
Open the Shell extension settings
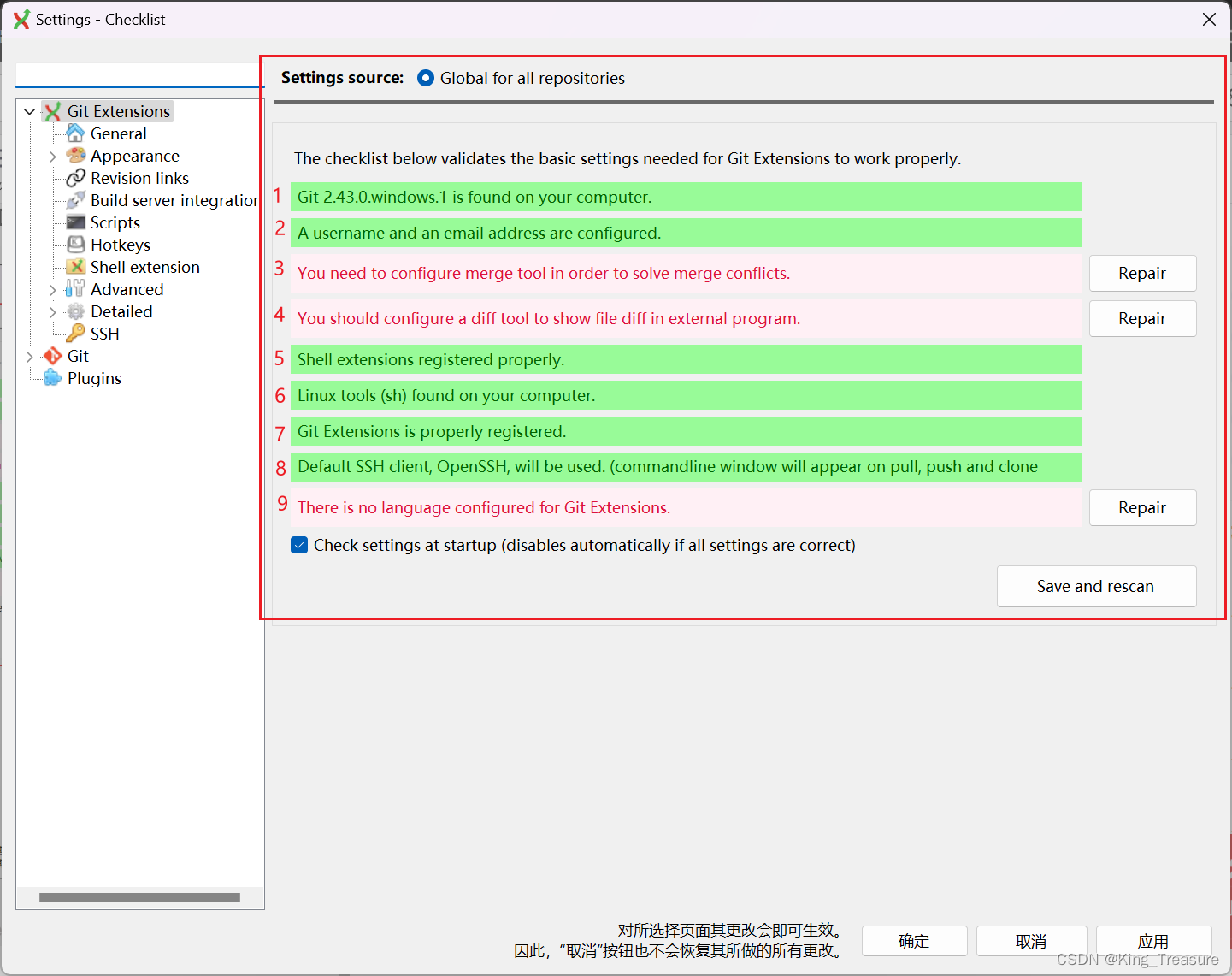pyautogui.click(x=145, y=267)
